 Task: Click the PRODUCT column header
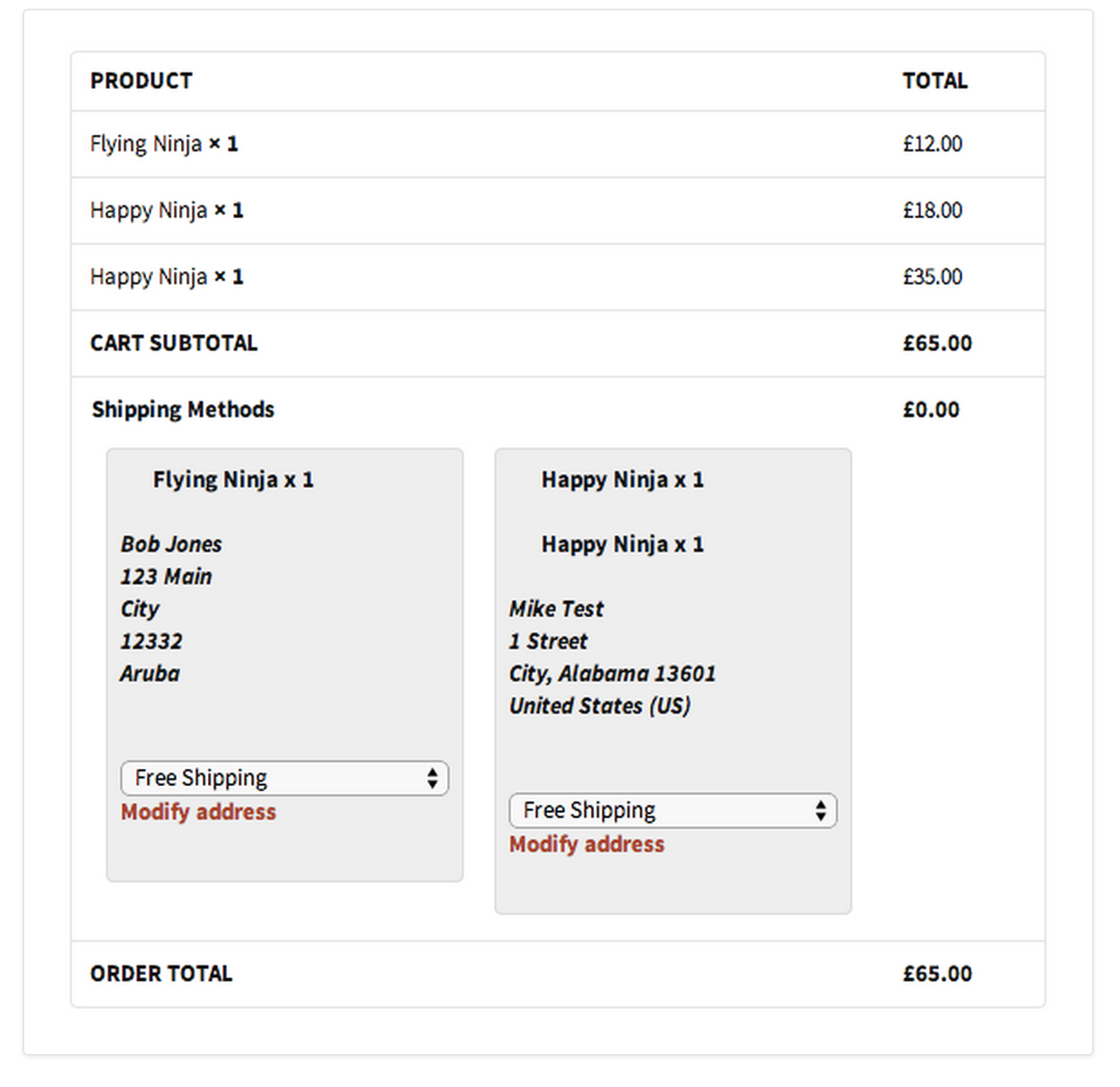[142, 81]
